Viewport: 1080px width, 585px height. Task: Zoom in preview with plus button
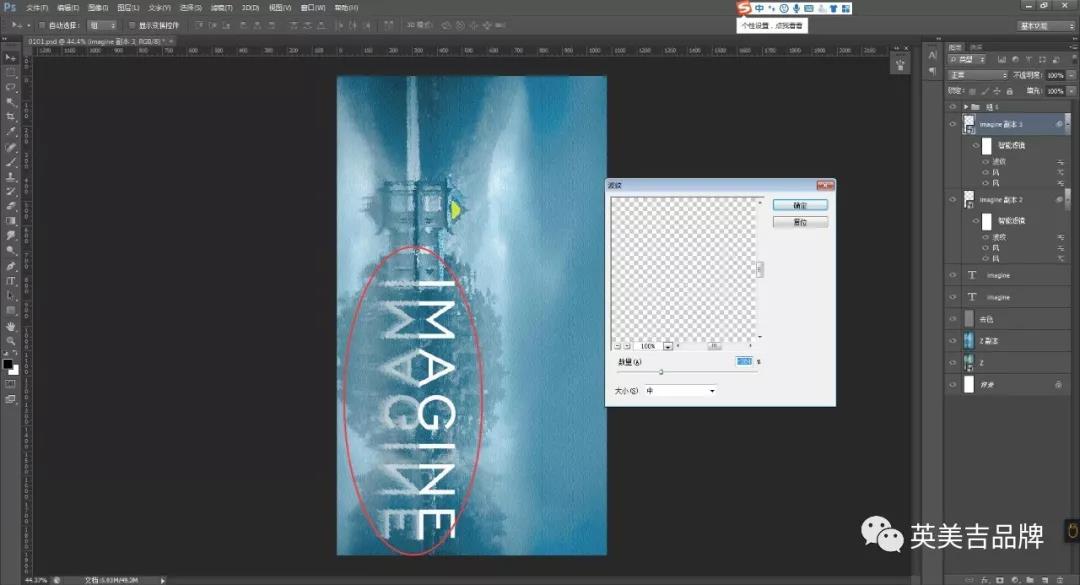[627, 346]
